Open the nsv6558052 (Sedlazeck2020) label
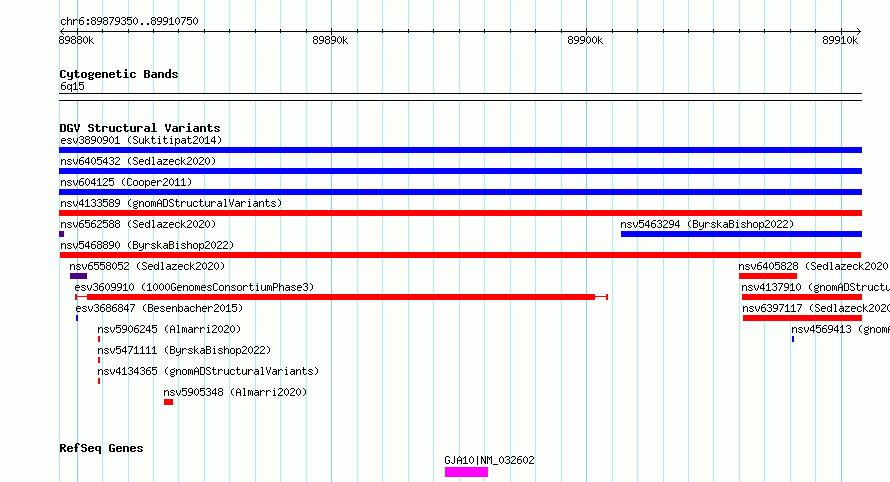This screenshot has width=890, height=482. [x=147, y=266]
